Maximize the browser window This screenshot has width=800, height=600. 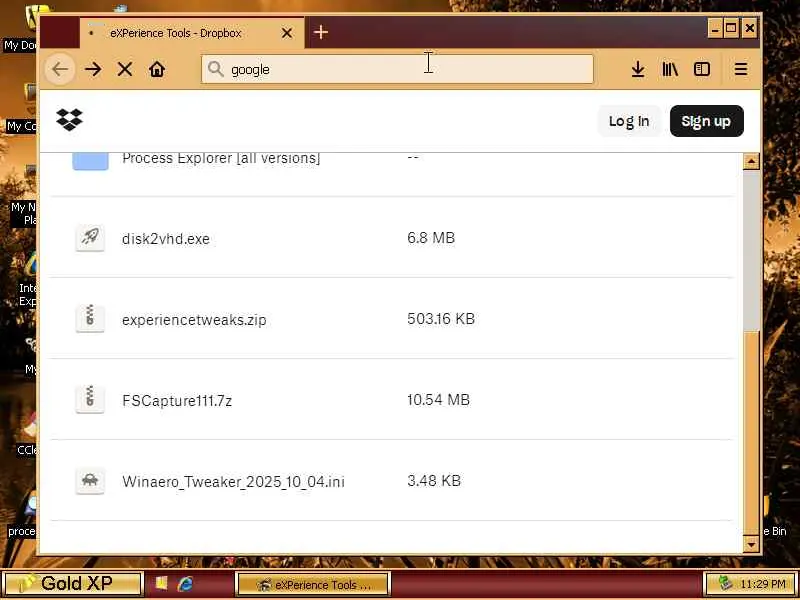pos(731,29)
